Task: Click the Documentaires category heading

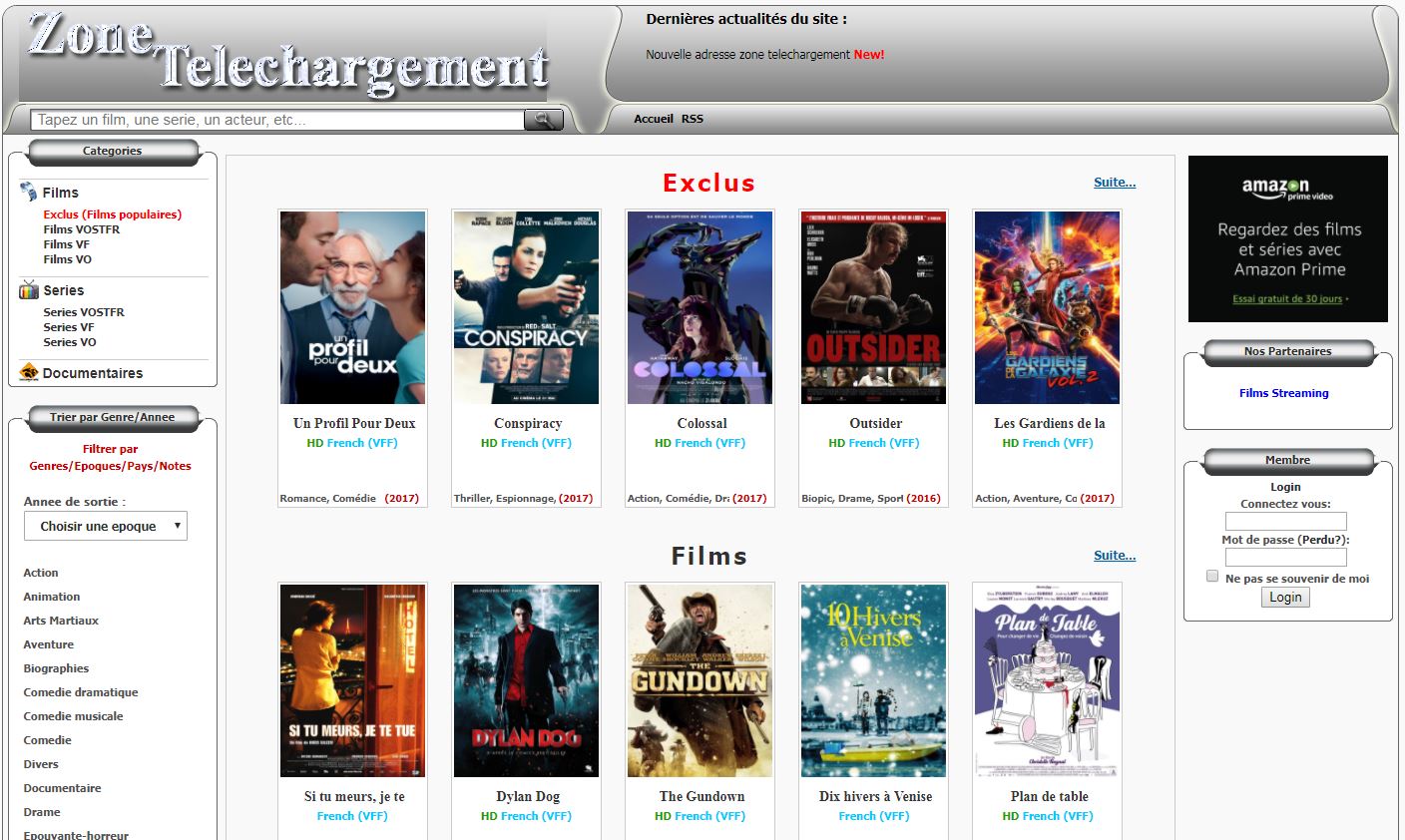Action: [x=92, y=373]
